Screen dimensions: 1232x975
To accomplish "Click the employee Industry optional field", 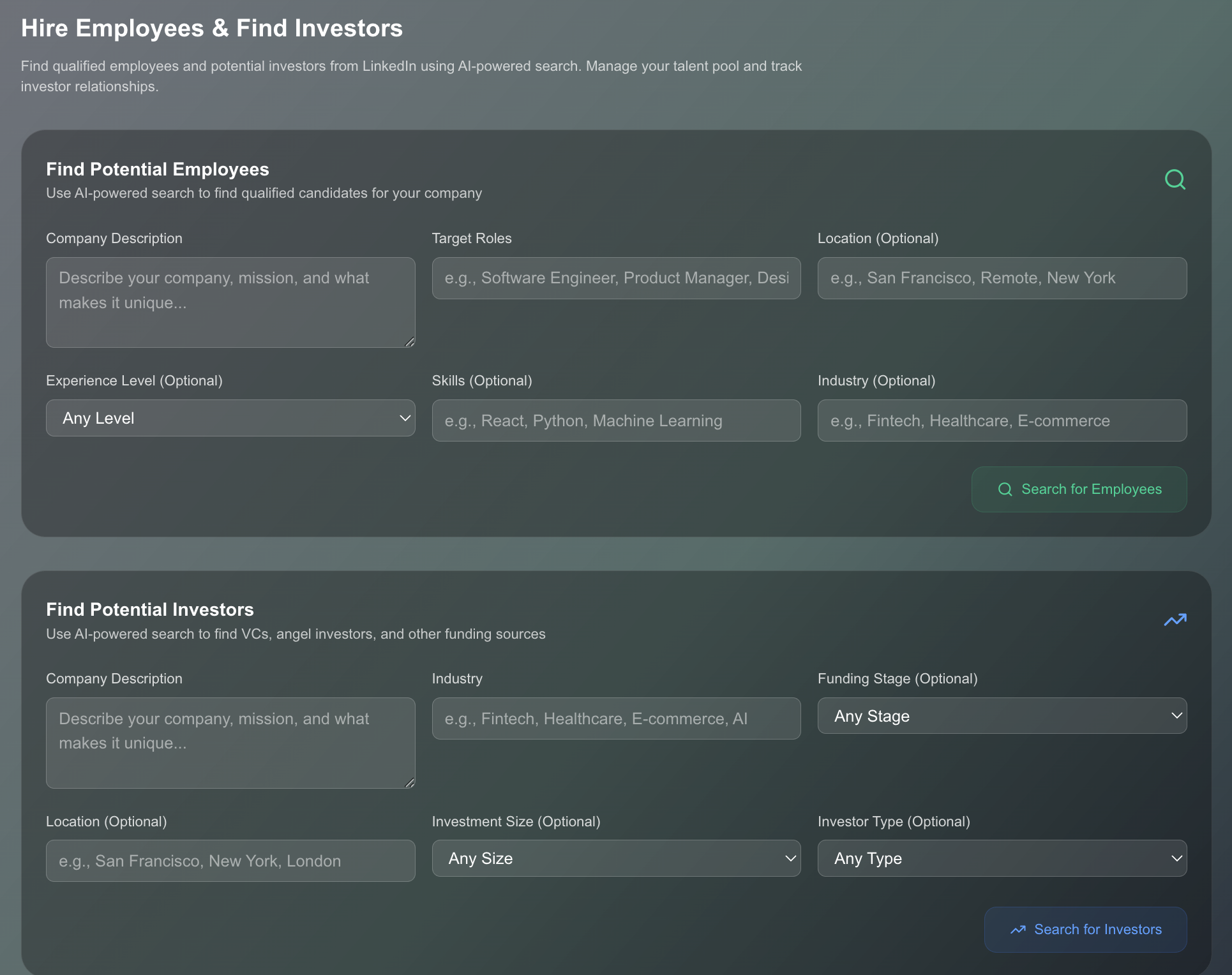I will pyautogui.click(x=1002, y=421).
